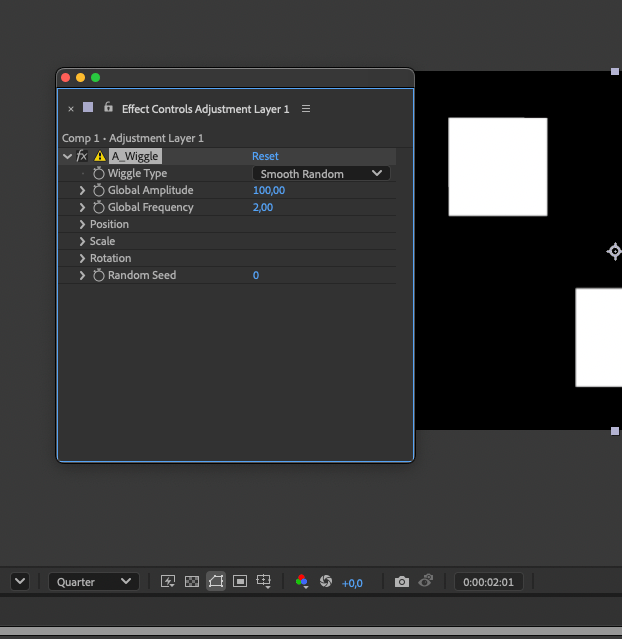Image resolution: width=622 pixels, height=639 pixels.
Task: Click the preview time 0:00:02:01
Action: [x=488, y=582]
